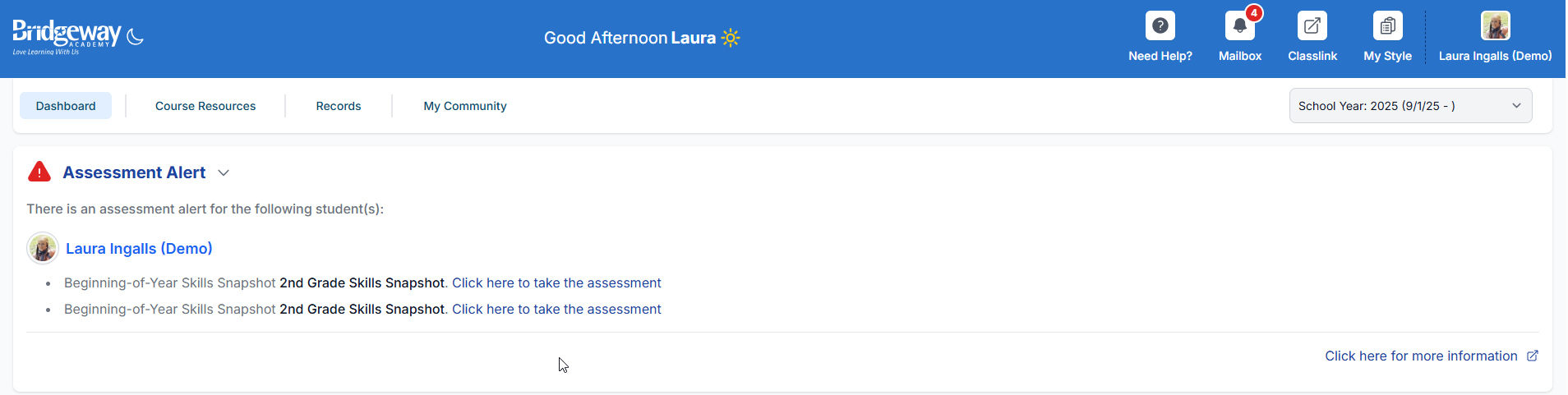The height and width of the screenshot is (395, 1568).
Task: Click second 'Click here to take the assessment' link
Action: [x=556, y=309]
